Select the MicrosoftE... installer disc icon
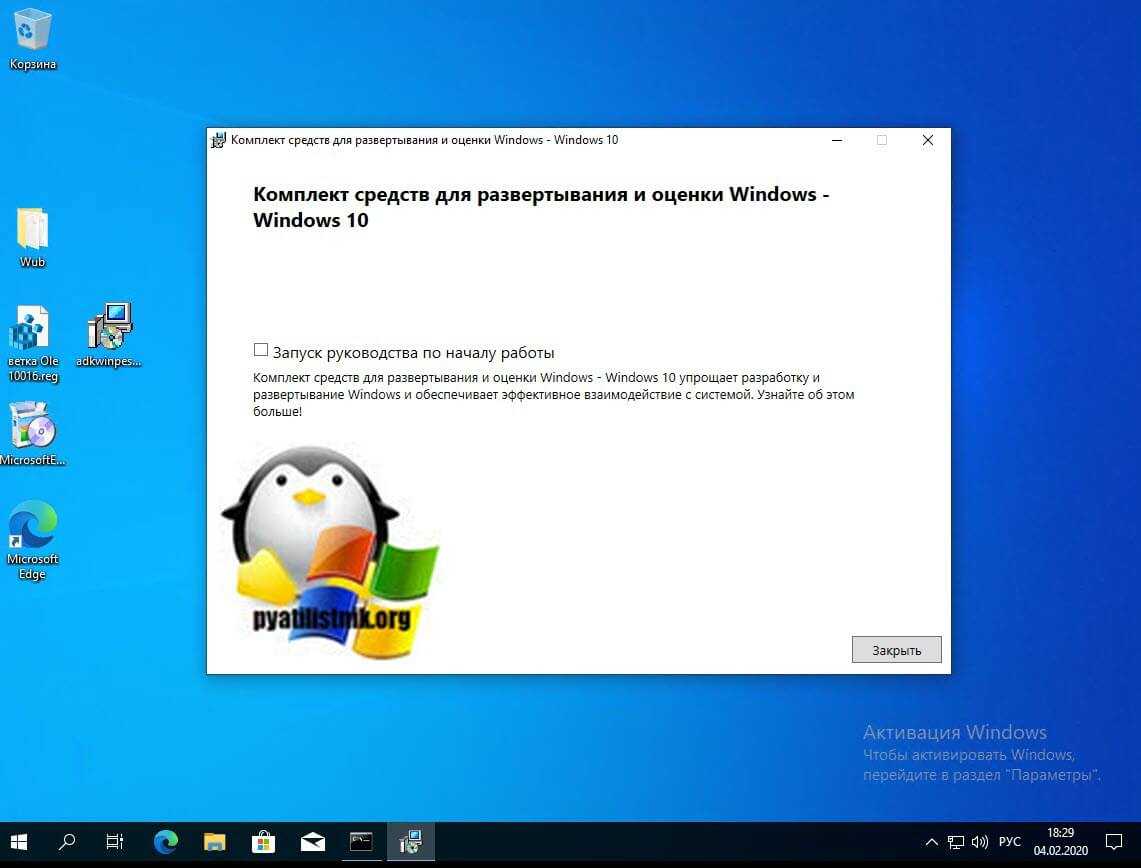The width and height of the screenshot is (1141, 868). click(x=32, y=427)
